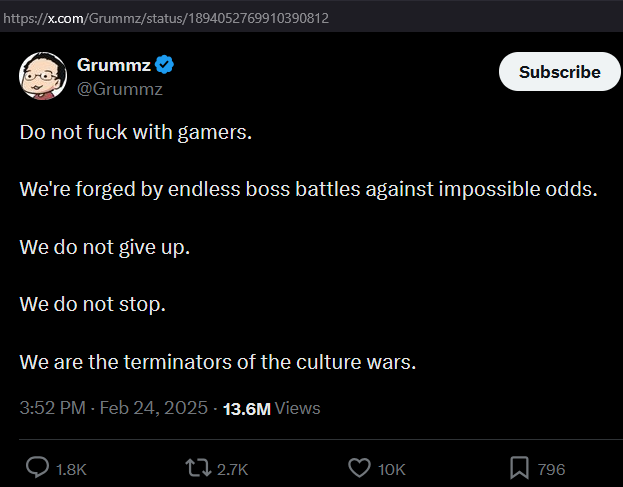Click the "Do not fuck with gamers" line
The width and height of the screenshot is (623, 487).
click(136, 133)
